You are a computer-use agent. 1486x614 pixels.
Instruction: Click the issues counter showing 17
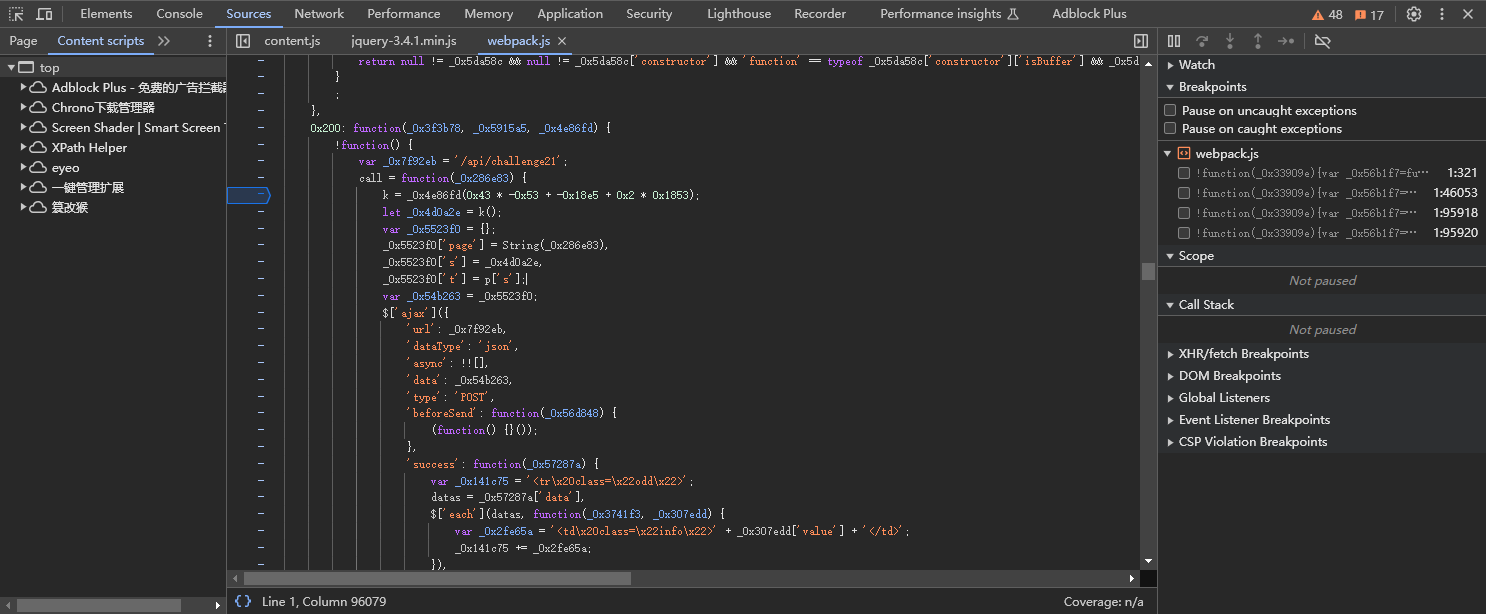pyautogui.click(x=1369, y=14)
